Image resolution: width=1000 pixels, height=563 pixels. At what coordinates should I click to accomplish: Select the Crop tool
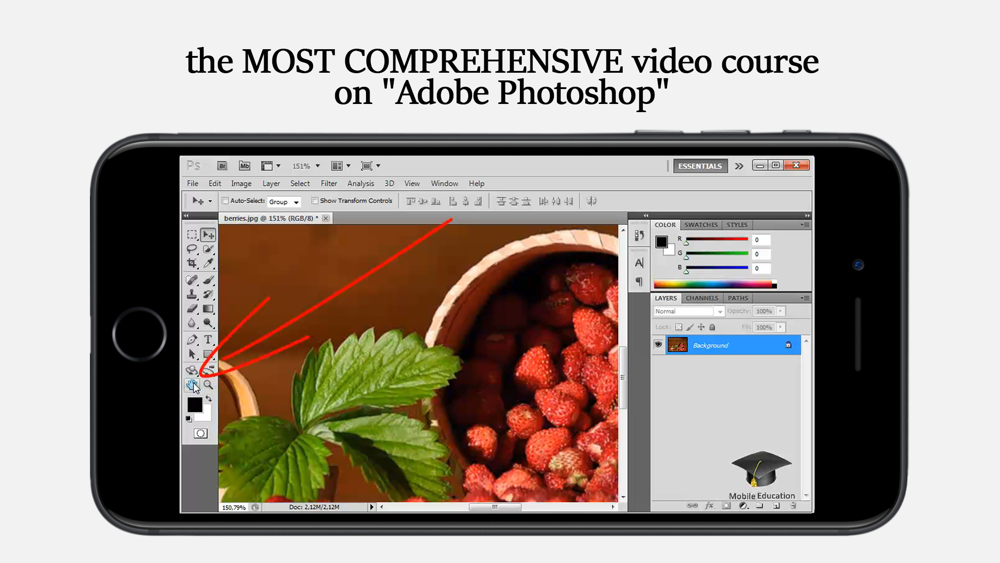[191, 263]
